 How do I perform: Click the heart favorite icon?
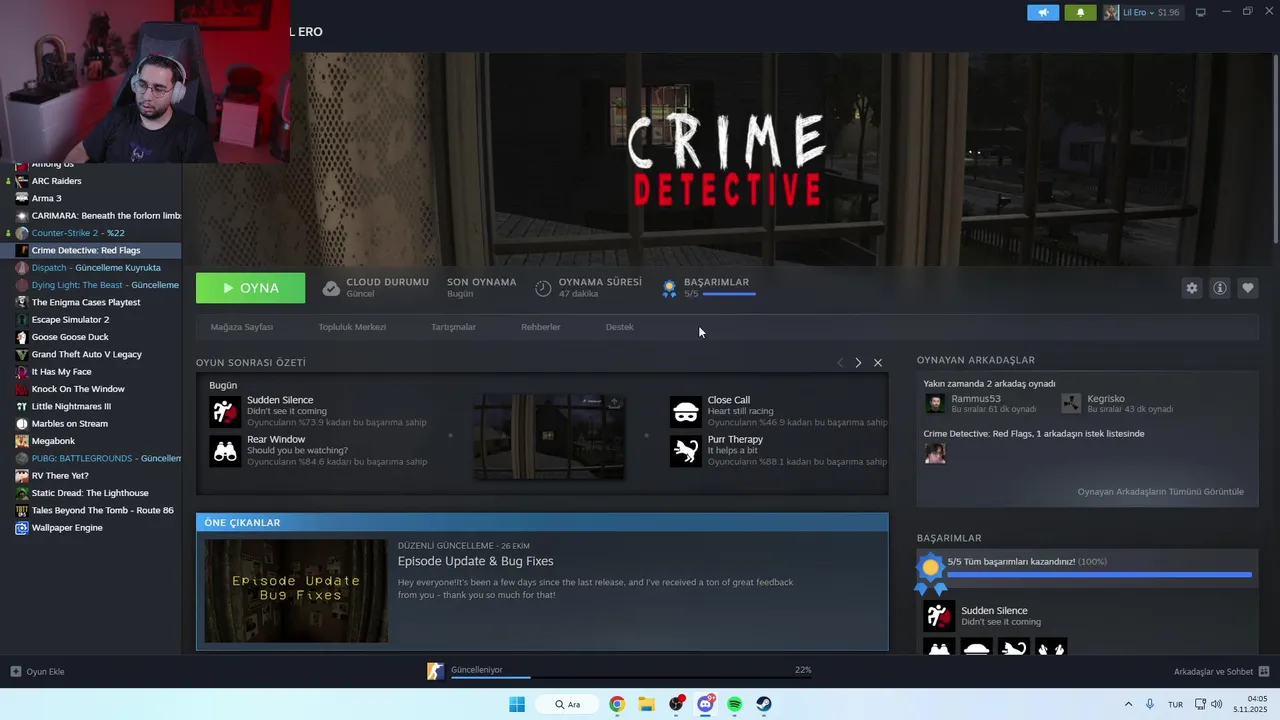pyautogui.click(x=1248, y=288)
